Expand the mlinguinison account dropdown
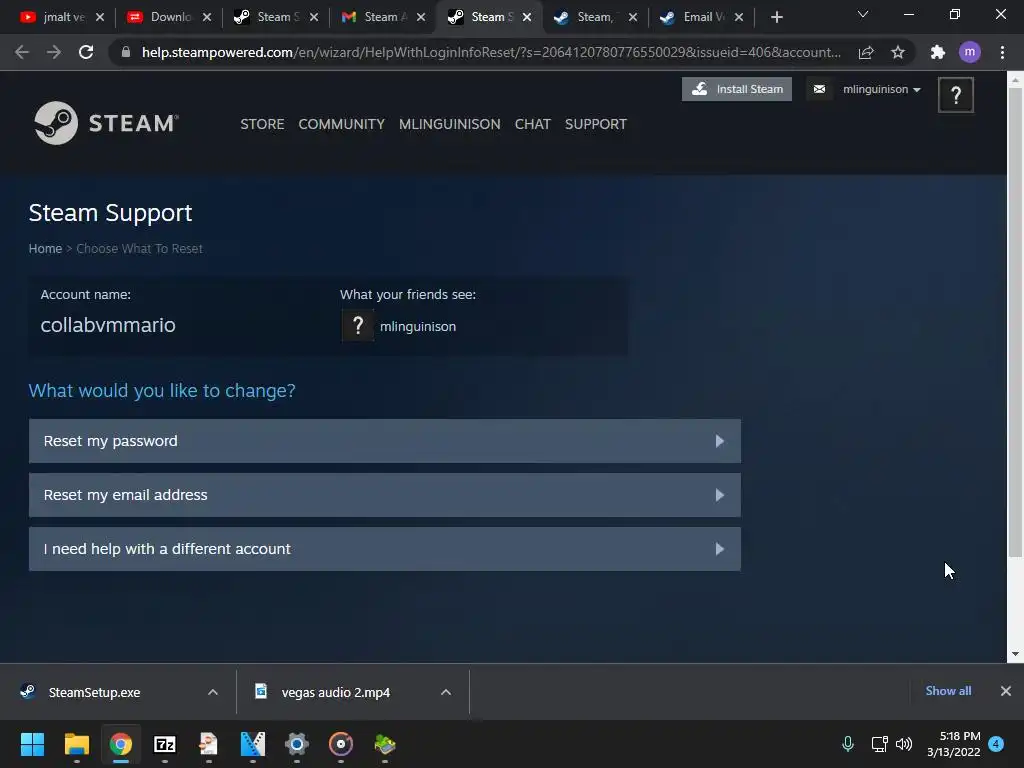 882,89
